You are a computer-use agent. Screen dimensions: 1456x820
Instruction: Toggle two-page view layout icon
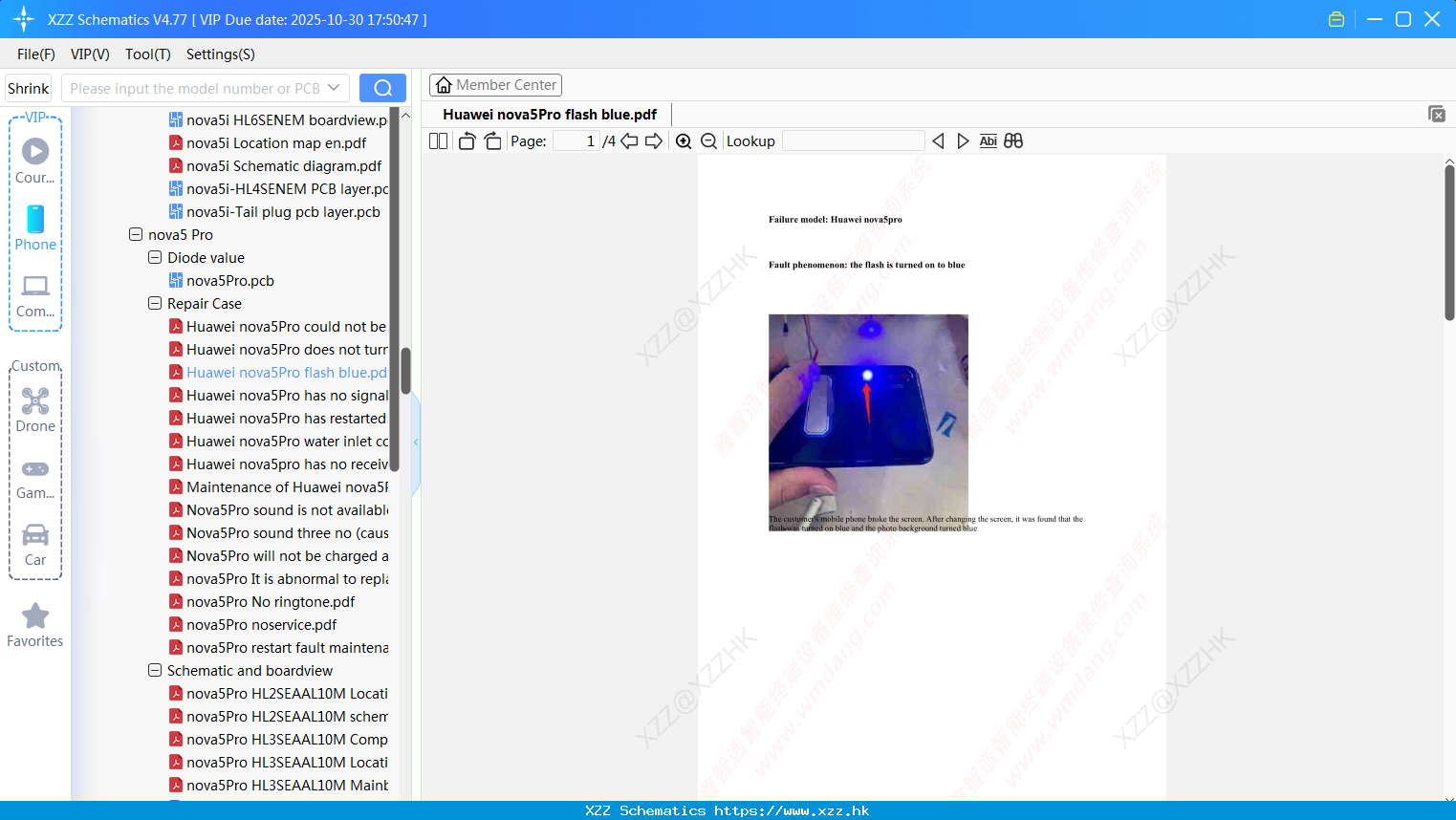click(438, 140)
